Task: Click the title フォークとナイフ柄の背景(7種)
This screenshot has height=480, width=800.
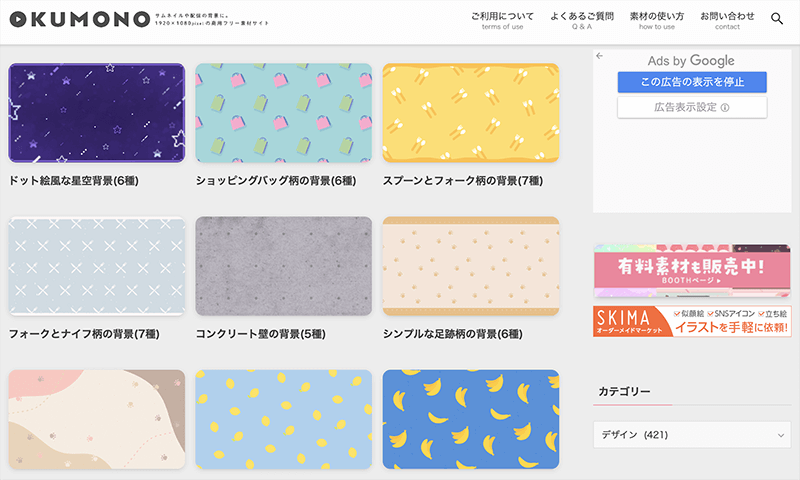Action: pyautogui.click(x=84, y=334)
